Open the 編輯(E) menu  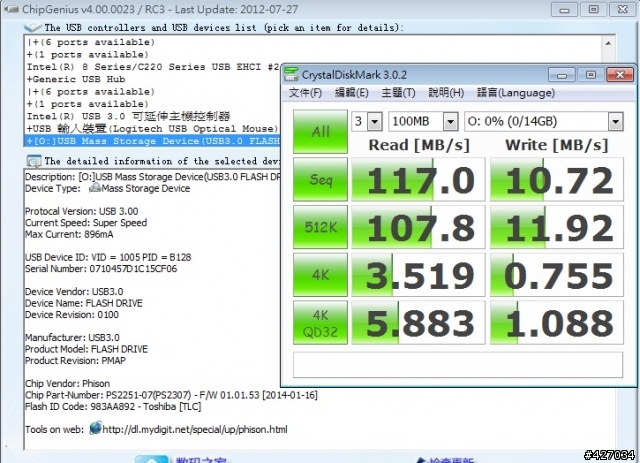click(351, 93)
